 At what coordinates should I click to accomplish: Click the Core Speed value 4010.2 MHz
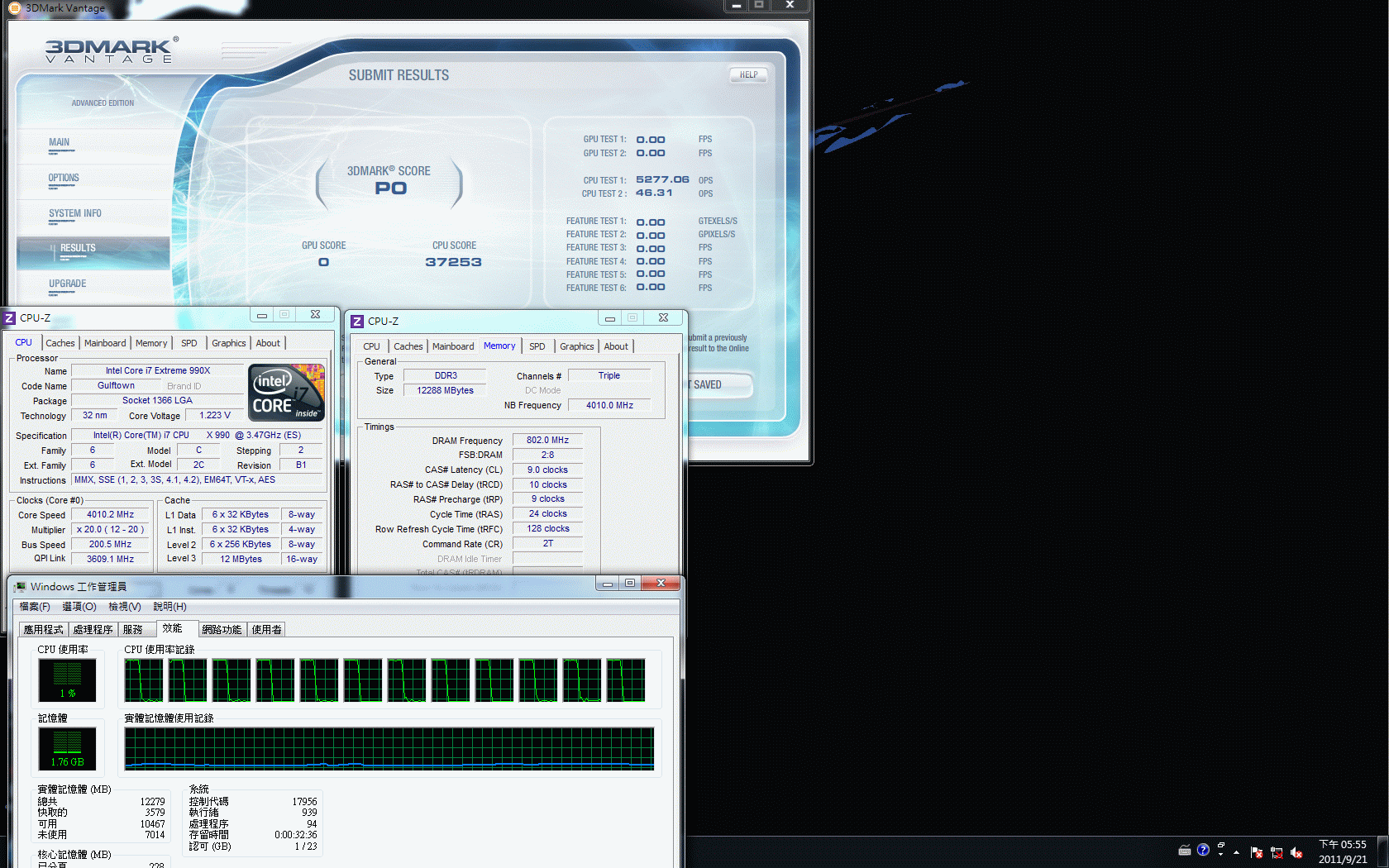click(110, 515)
